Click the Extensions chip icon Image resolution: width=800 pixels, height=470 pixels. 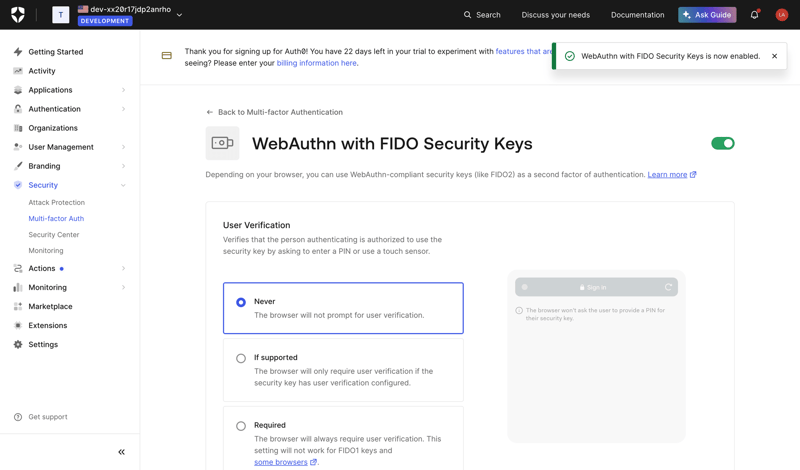[18, 326]
